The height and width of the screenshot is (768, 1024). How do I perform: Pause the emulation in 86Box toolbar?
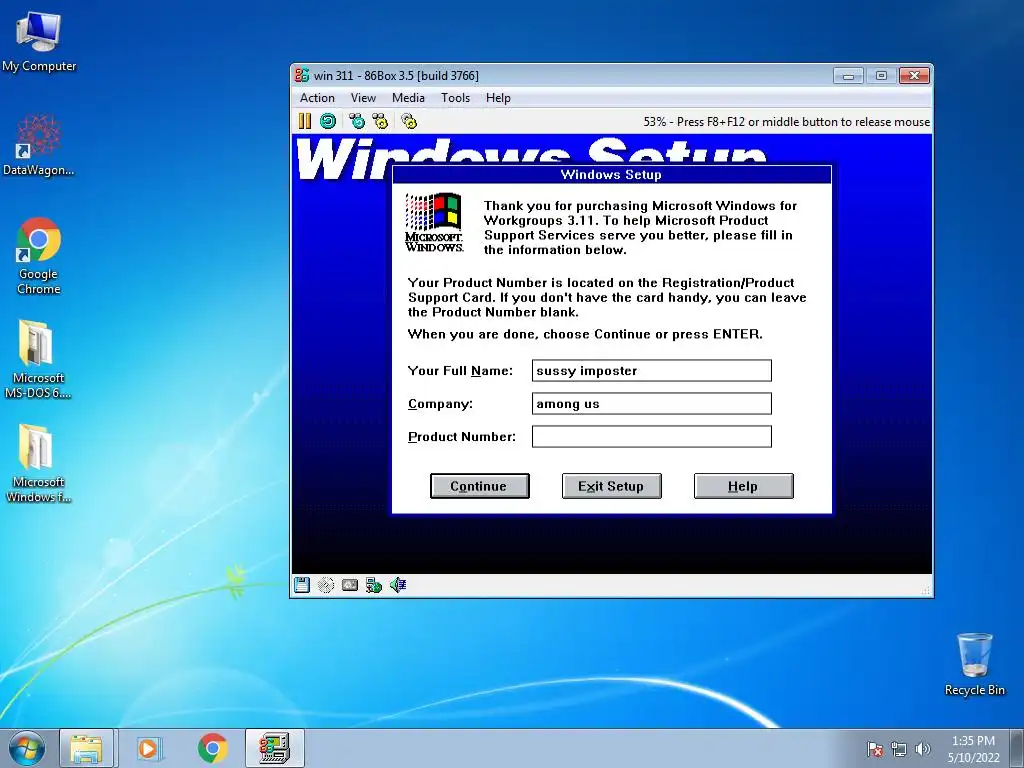[304, 121]
